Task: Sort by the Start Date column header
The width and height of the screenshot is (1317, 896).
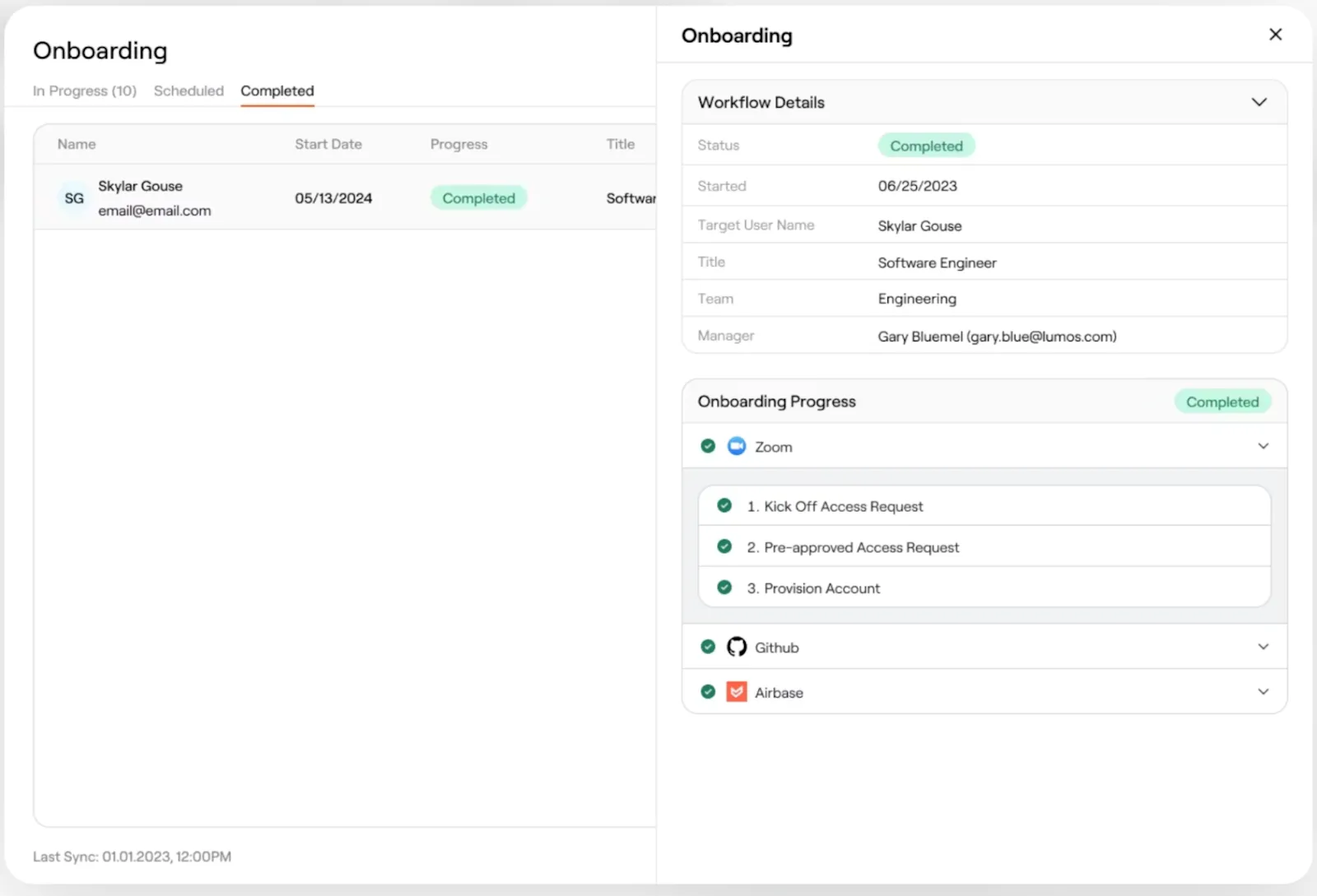Action: point(328,144)
